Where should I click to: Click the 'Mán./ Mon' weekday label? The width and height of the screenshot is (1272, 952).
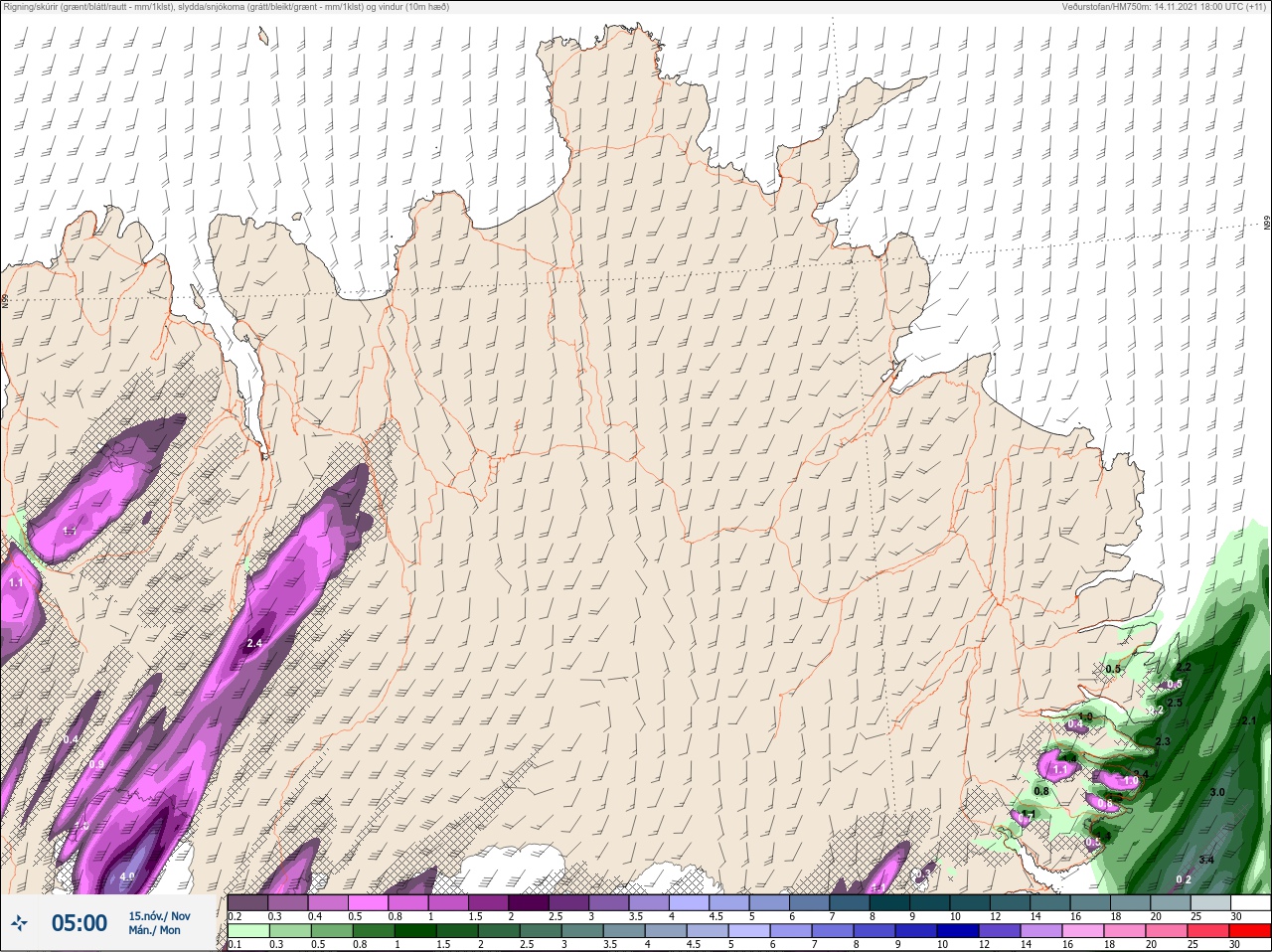click(154, 931)
